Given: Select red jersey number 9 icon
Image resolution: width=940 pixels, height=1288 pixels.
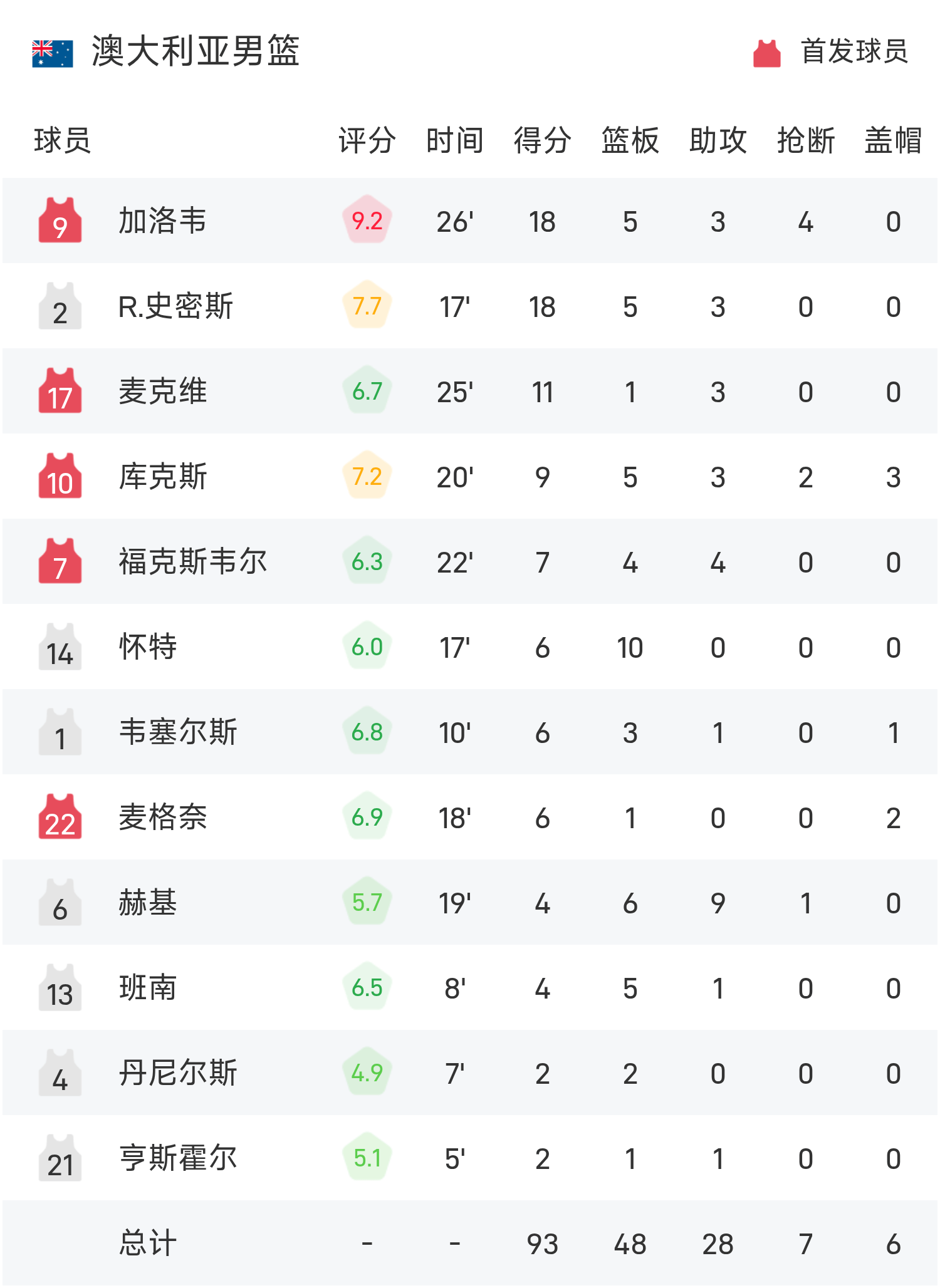Looking at the screenshot, I should (x=60, y=221).
